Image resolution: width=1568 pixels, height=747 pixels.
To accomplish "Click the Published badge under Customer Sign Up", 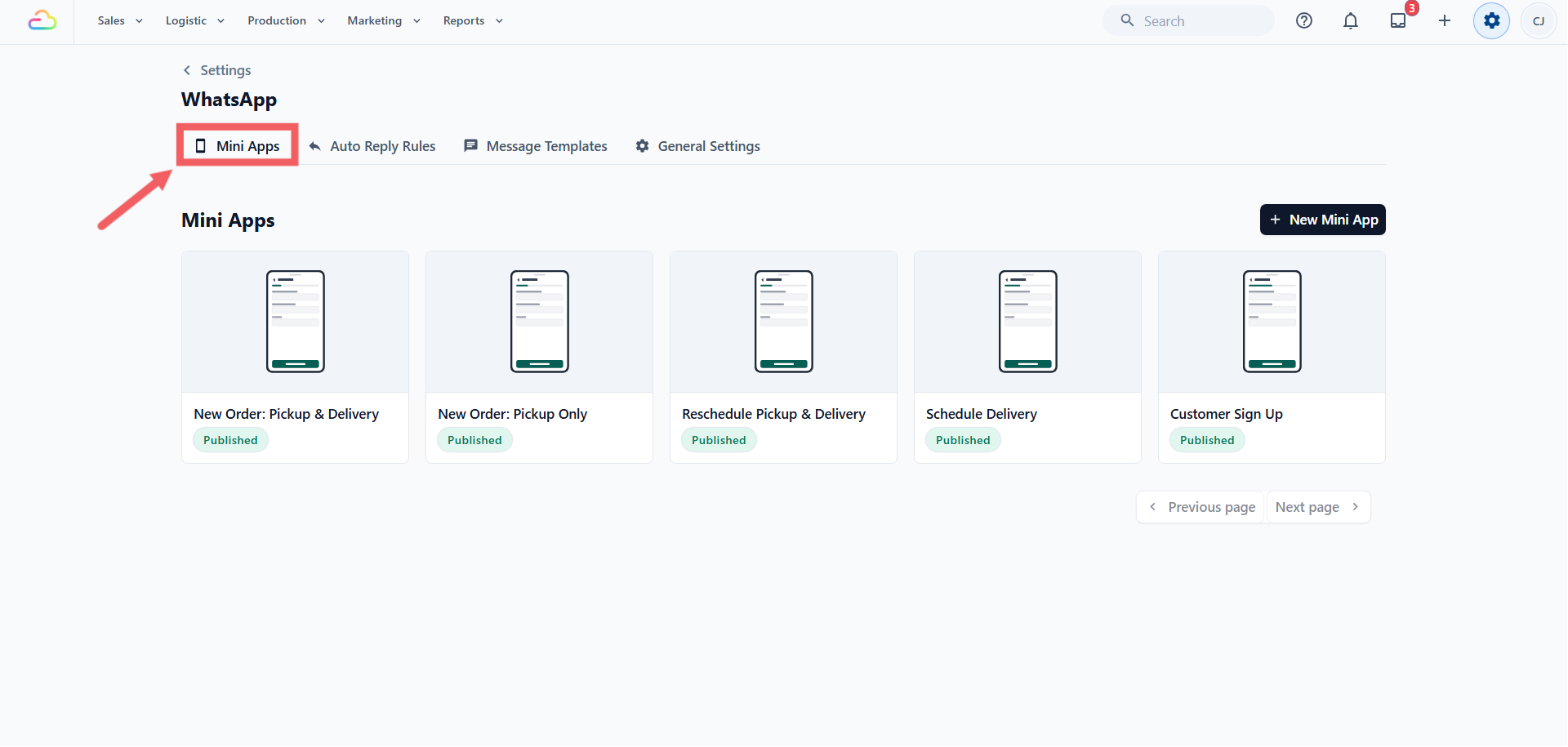I will click(x=1207, y=440).
